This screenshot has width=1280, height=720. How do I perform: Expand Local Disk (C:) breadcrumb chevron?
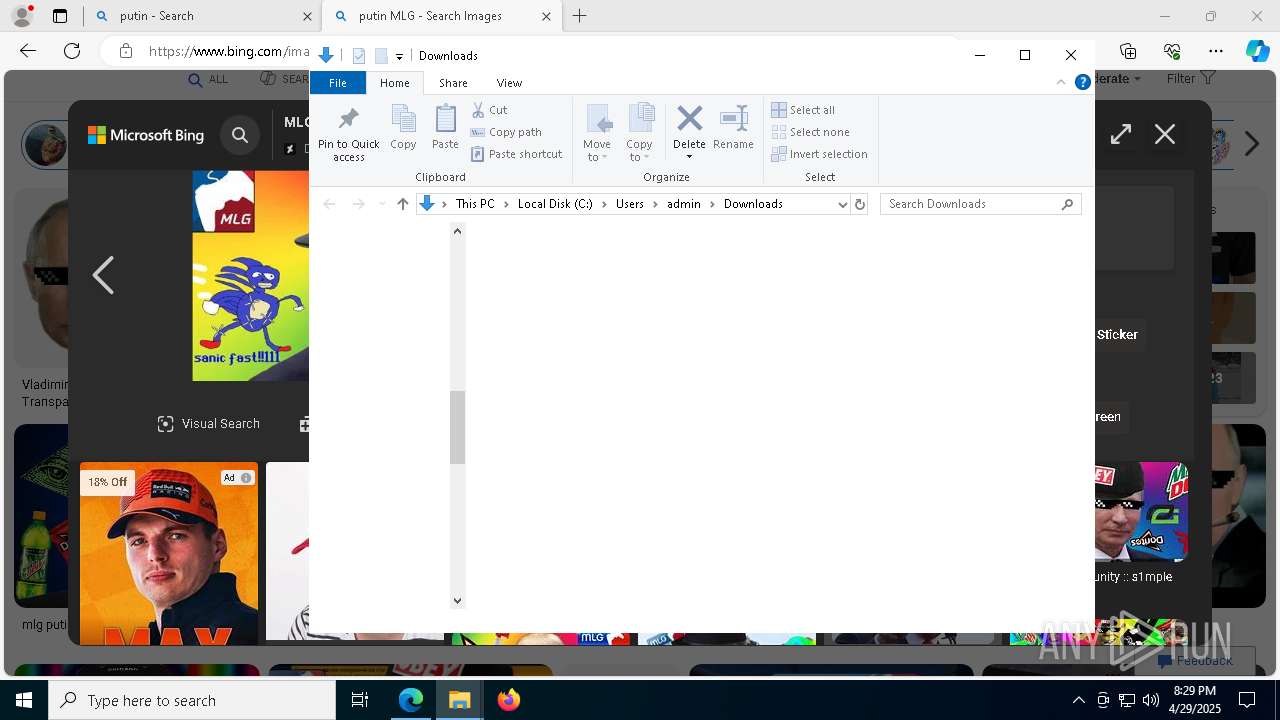(604, 204)
